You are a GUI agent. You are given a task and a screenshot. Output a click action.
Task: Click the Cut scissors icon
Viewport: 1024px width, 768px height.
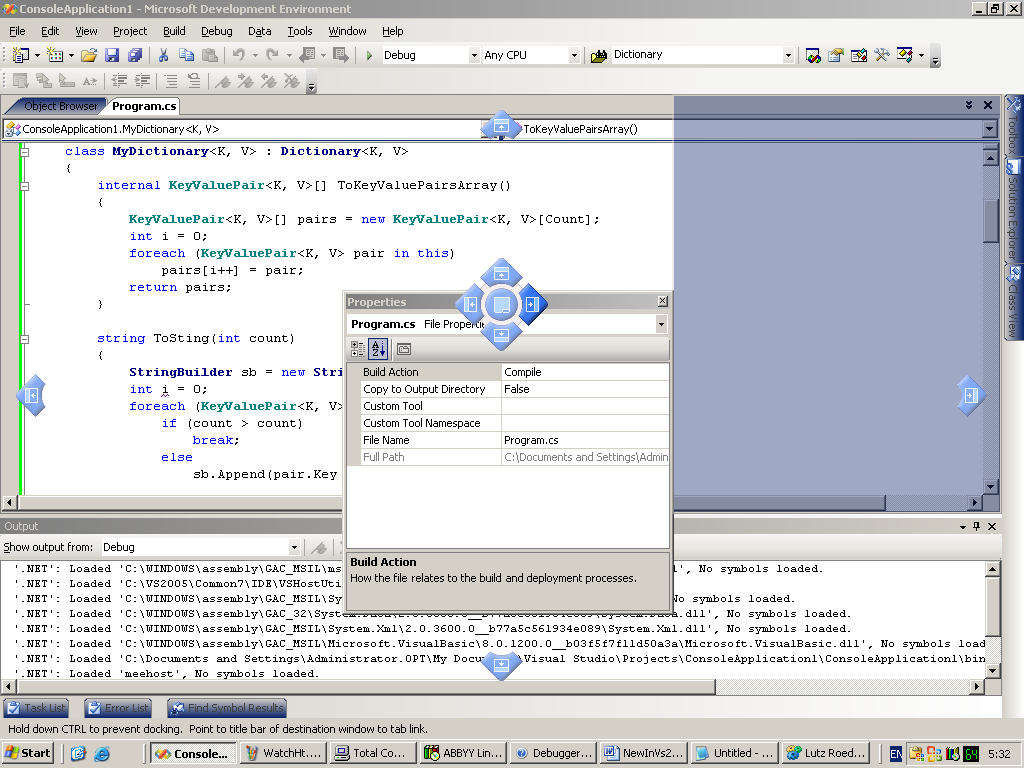[x=164, y=55]
